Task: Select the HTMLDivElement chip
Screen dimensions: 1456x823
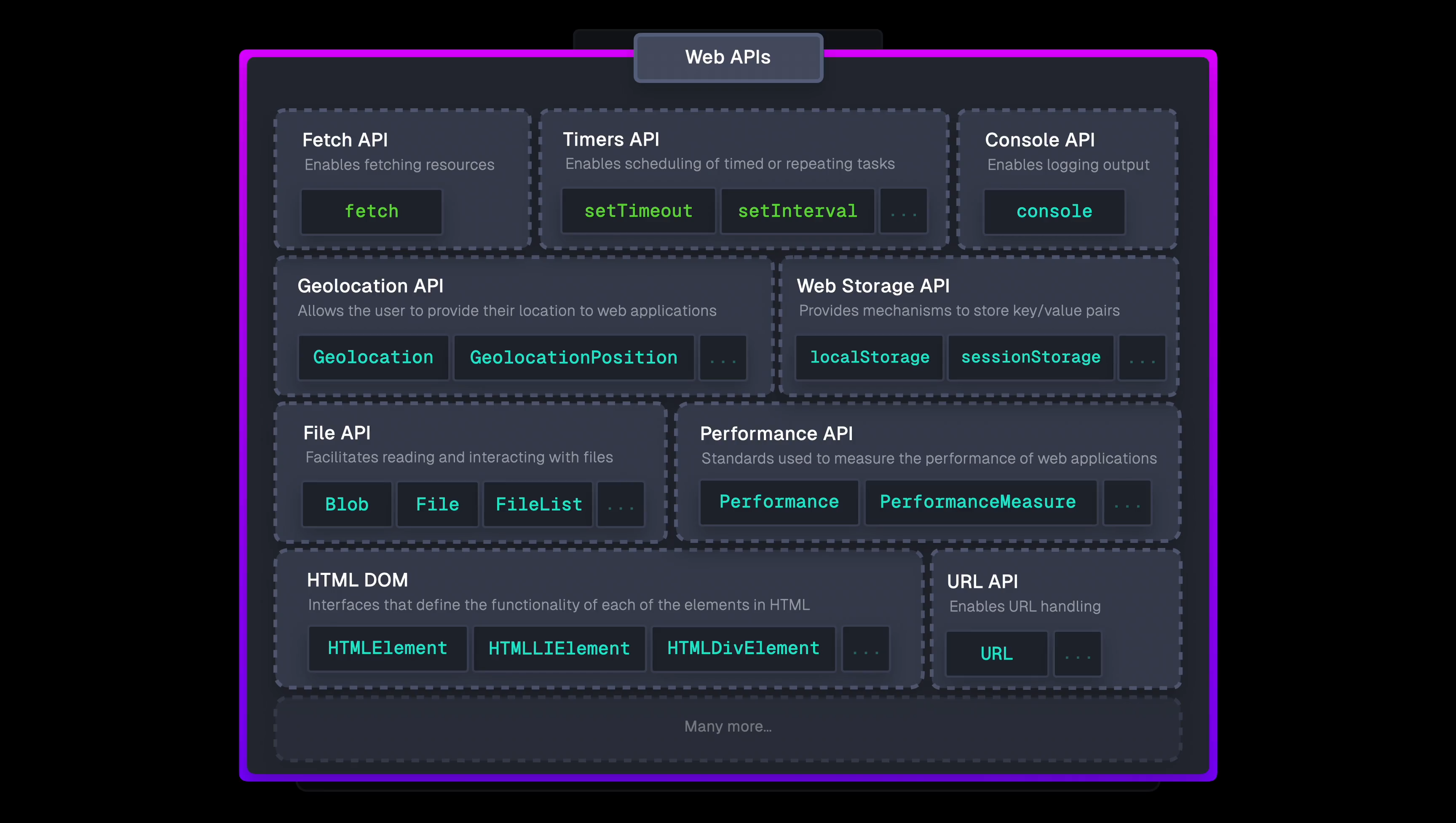Action: click(x=743, y=648)
